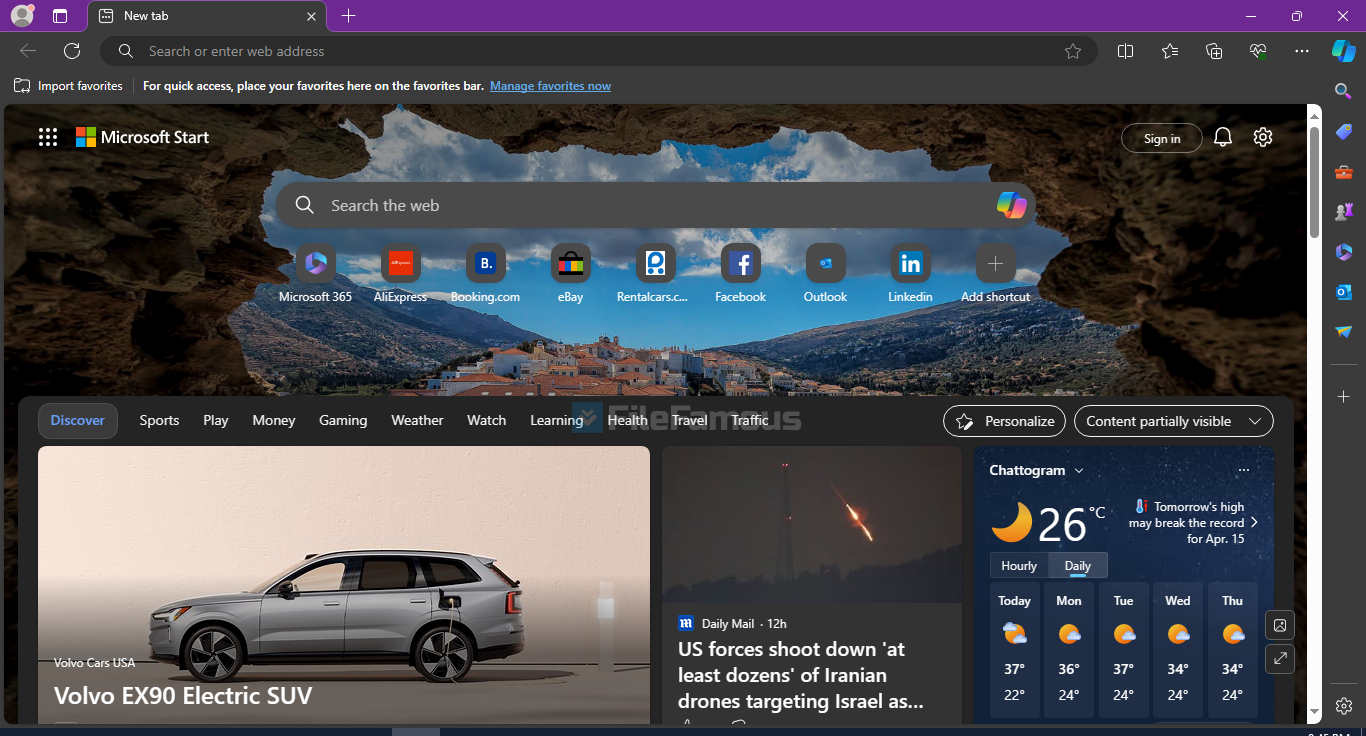Click the page vertical scrollbar thumb
This screenshot has height=736, width=1366.
click(1315, 182)
